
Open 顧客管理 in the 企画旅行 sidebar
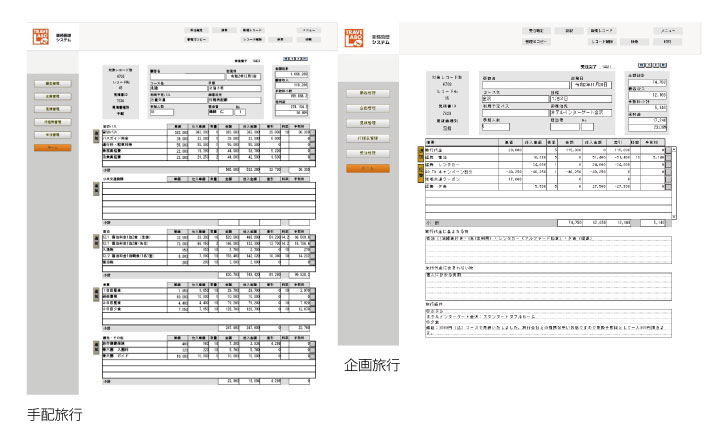[x=366, y=92]
